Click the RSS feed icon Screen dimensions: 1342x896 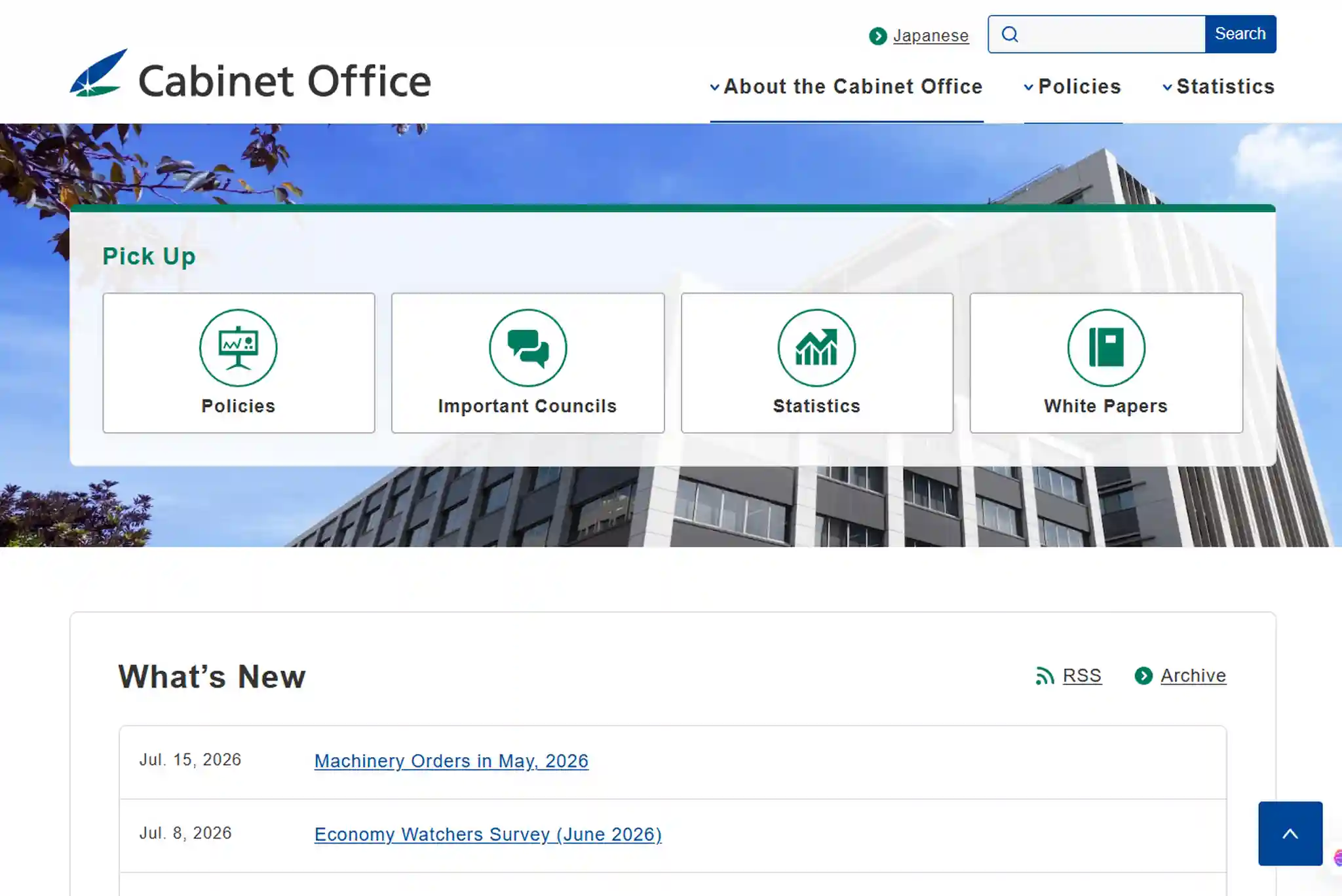1045,676
